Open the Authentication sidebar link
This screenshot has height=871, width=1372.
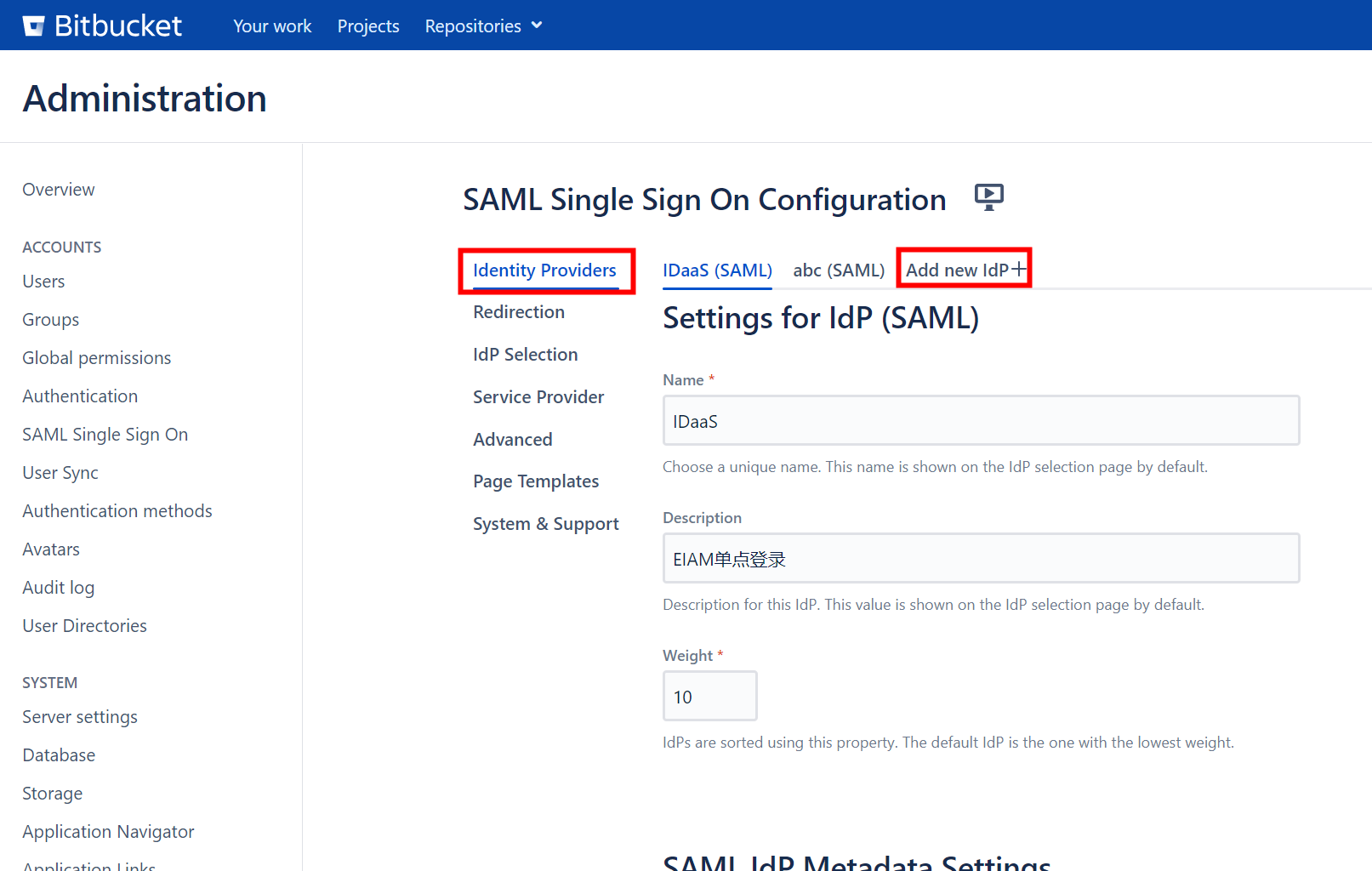click(x=80, y=396)
